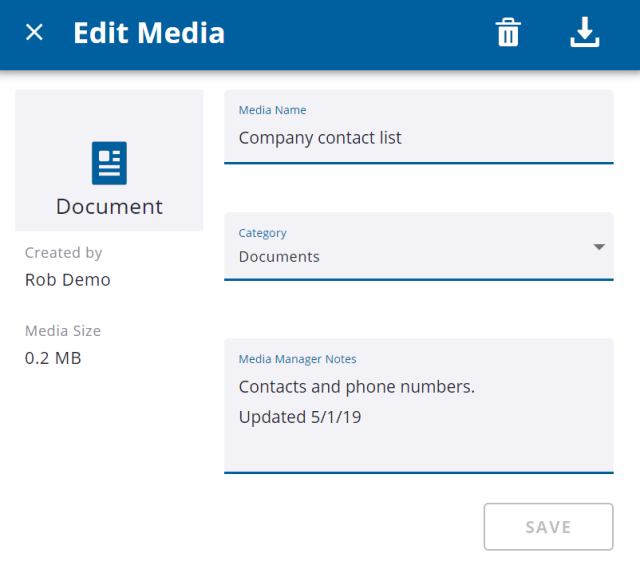Click the 'Edit Media' title text
The width and height of the screenshot is (640, 577).
[149, 33]
